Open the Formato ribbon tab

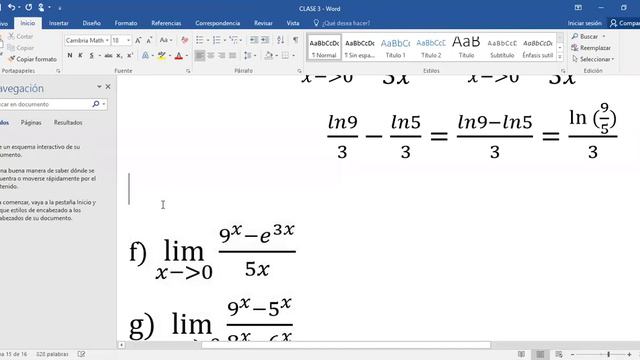tap(126, 23)
